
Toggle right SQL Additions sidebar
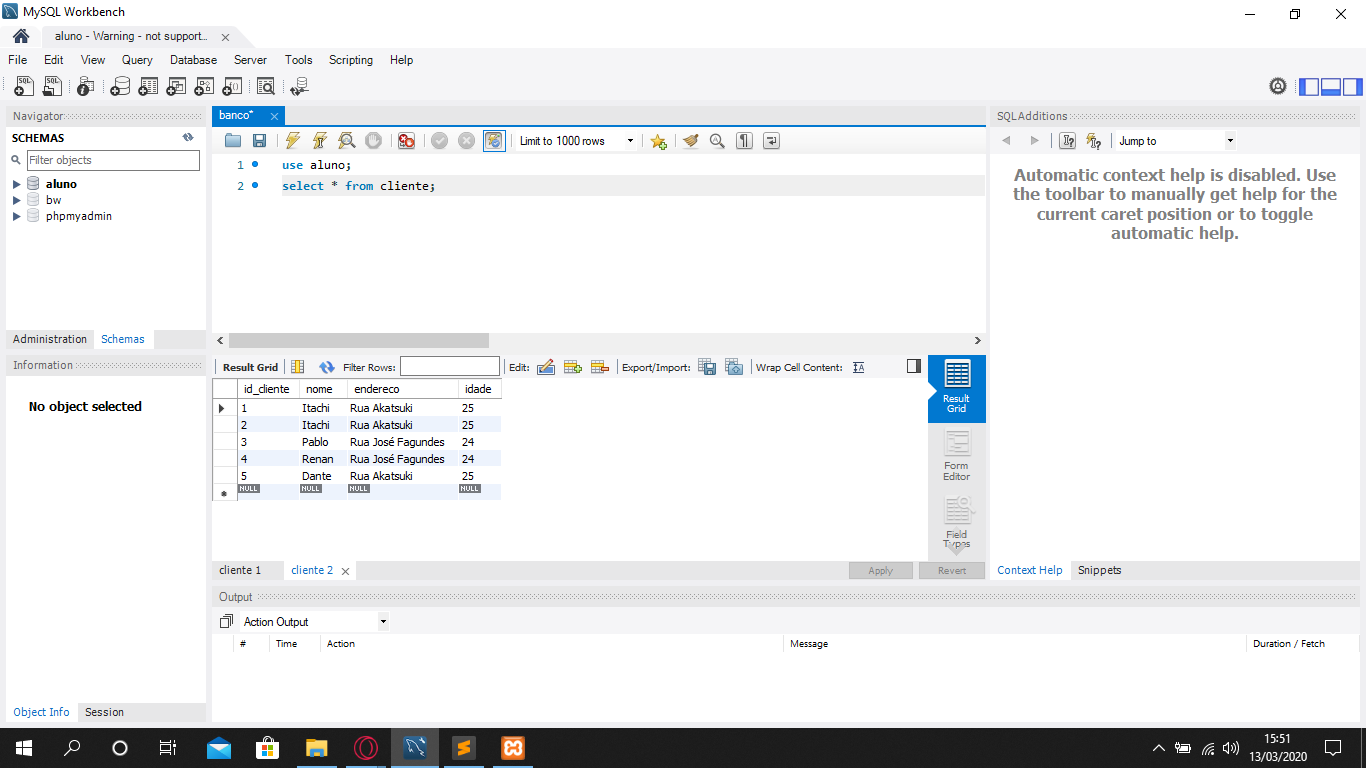[x=1352, y=86]
